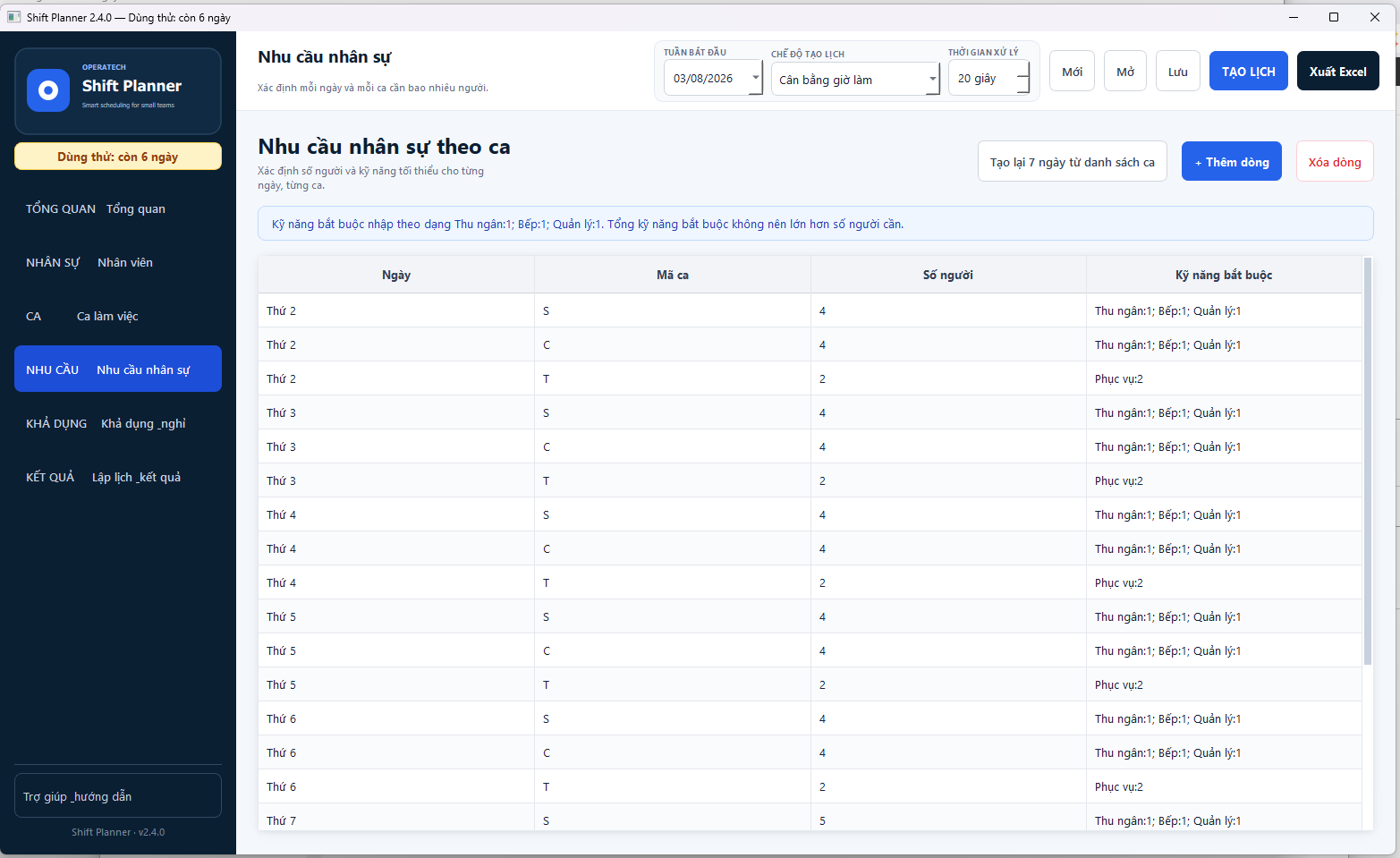Click Tạo lại 7 ngày từ danh sách ca
Image resolution: width=1400 pixels, height=858 pixels.
click(x=1073, y=162)
